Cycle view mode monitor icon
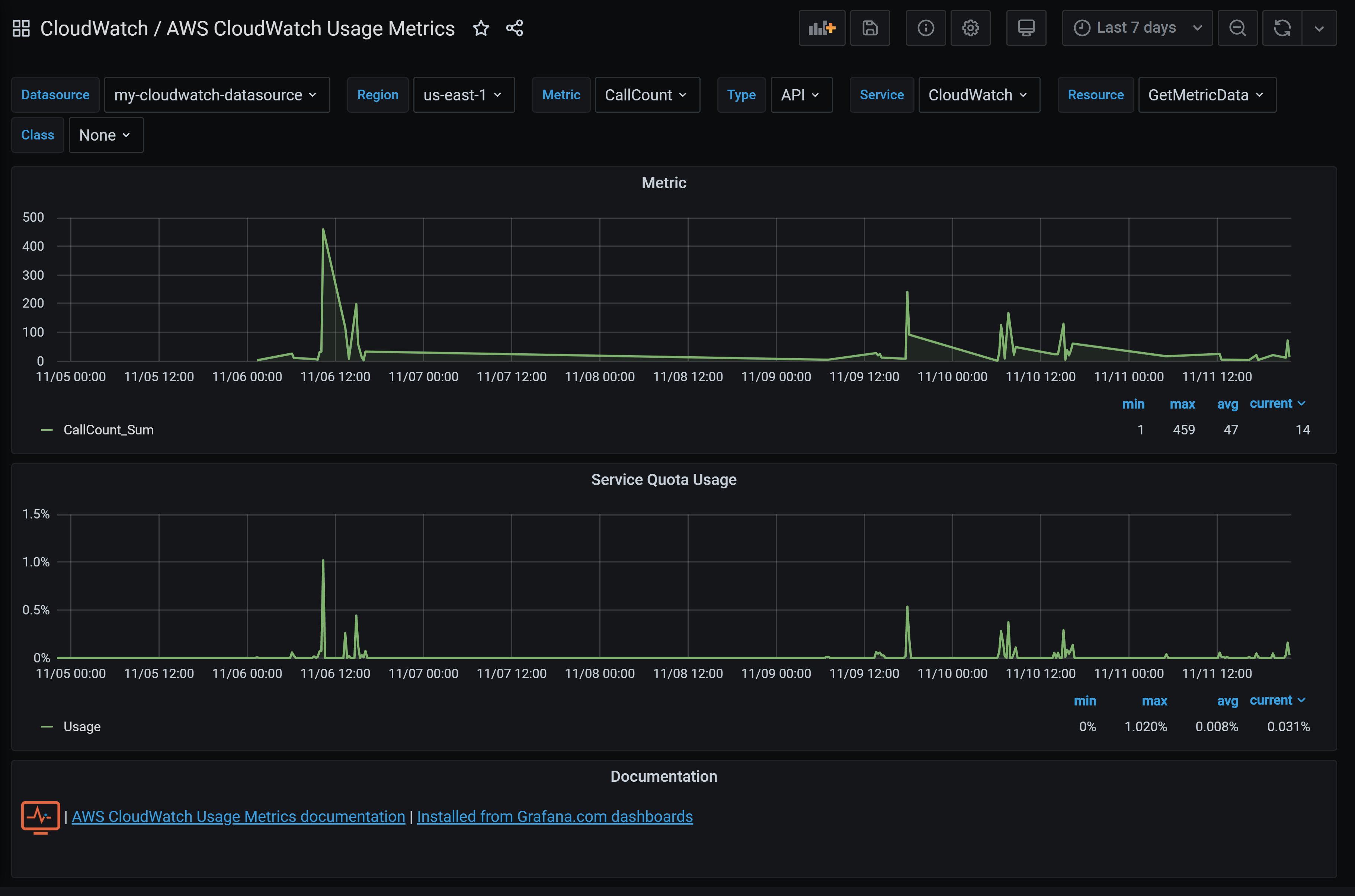This screenshot has width=1355, height=896. (1026, 28)
